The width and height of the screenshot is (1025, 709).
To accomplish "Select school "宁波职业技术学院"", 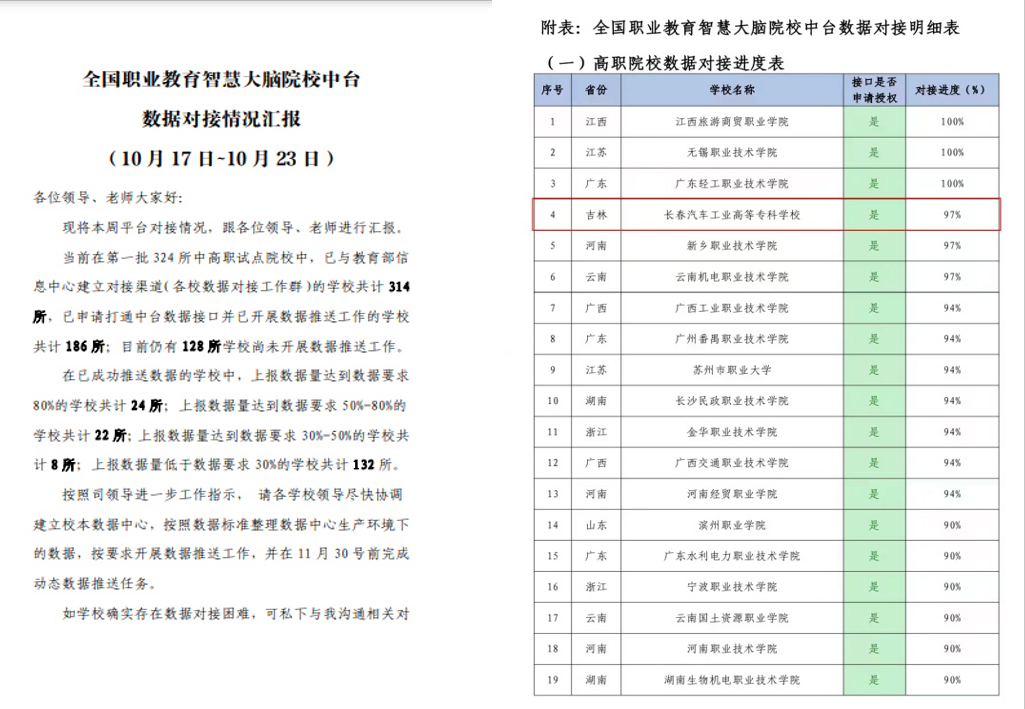I will tap(732, 587).
